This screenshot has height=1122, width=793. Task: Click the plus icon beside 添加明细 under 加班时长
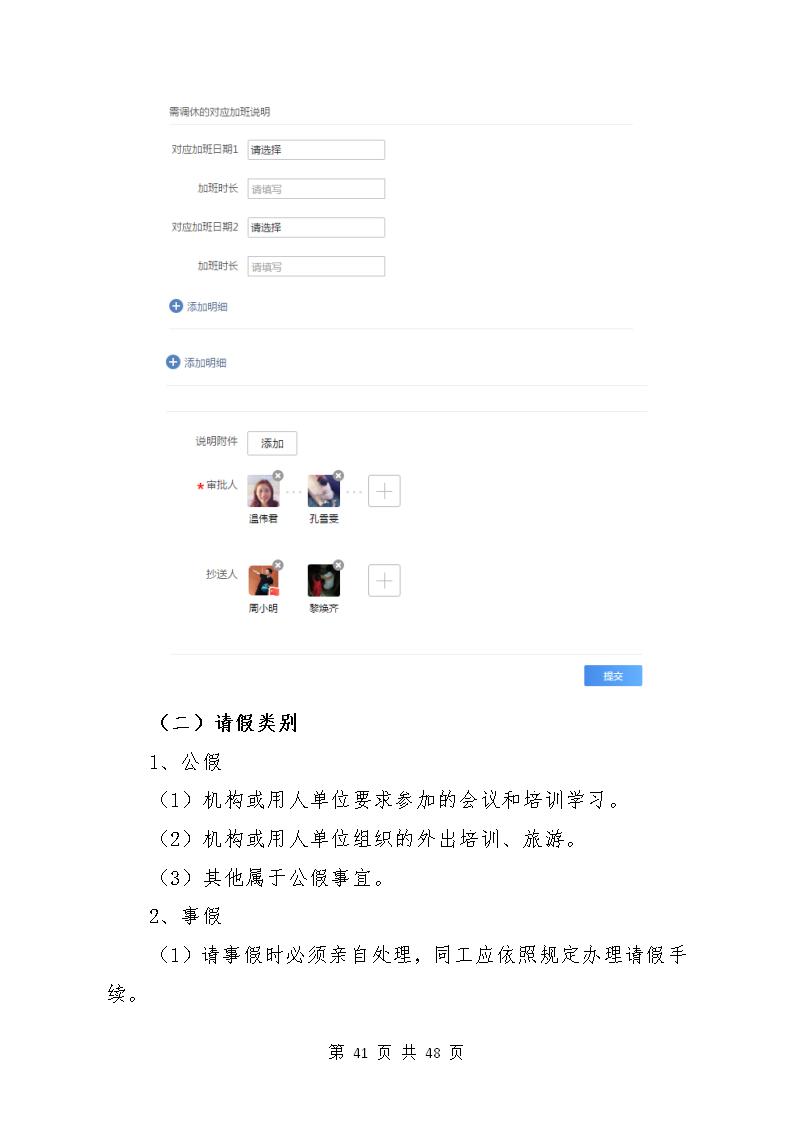pos(176,306)
